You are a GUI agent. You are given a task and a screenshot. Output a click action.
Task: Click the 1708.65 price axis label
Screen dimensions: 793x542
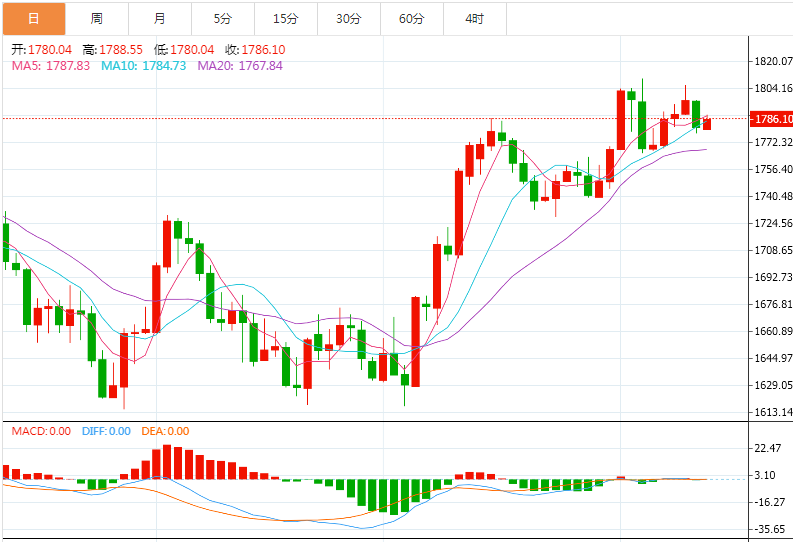pos(773,250)
